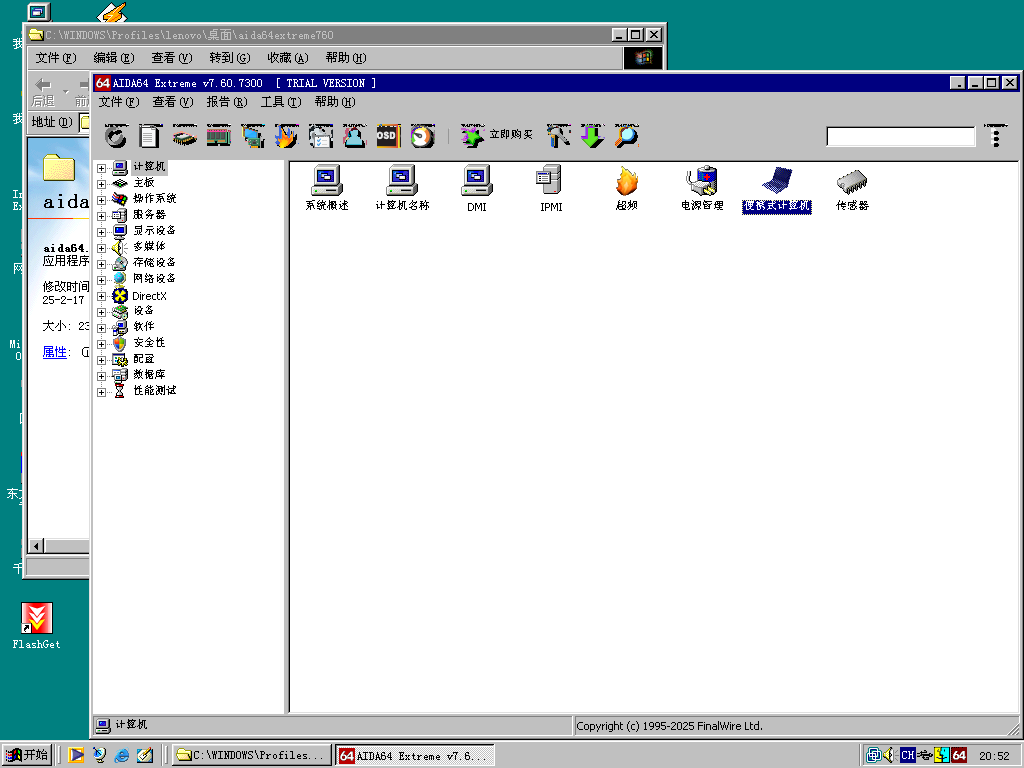Viewport: 1024px width, 768px height.
Task: Click the 属性 link in the Explorer window
Action: point(55,352)
